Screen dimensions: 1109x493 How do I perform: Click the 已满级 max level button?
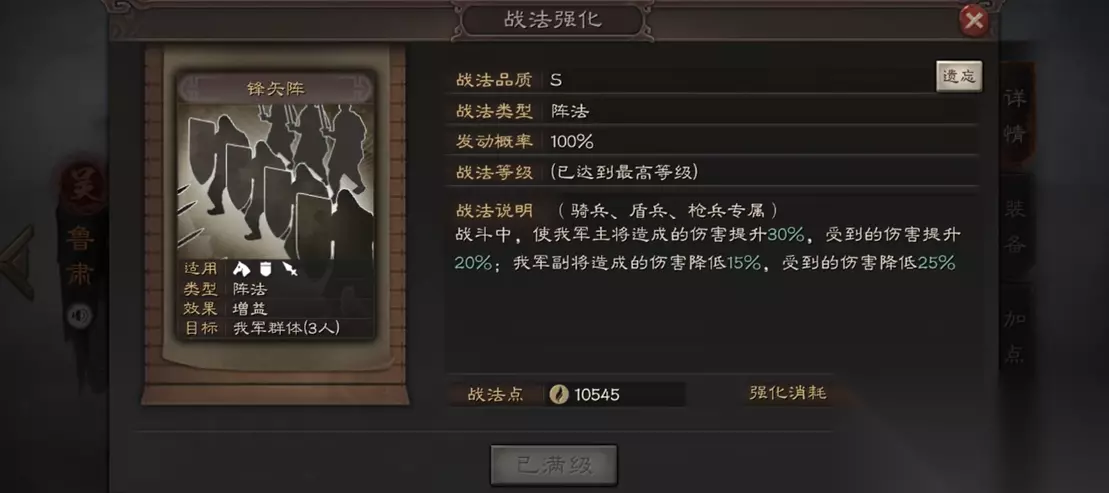coord(554,465)
